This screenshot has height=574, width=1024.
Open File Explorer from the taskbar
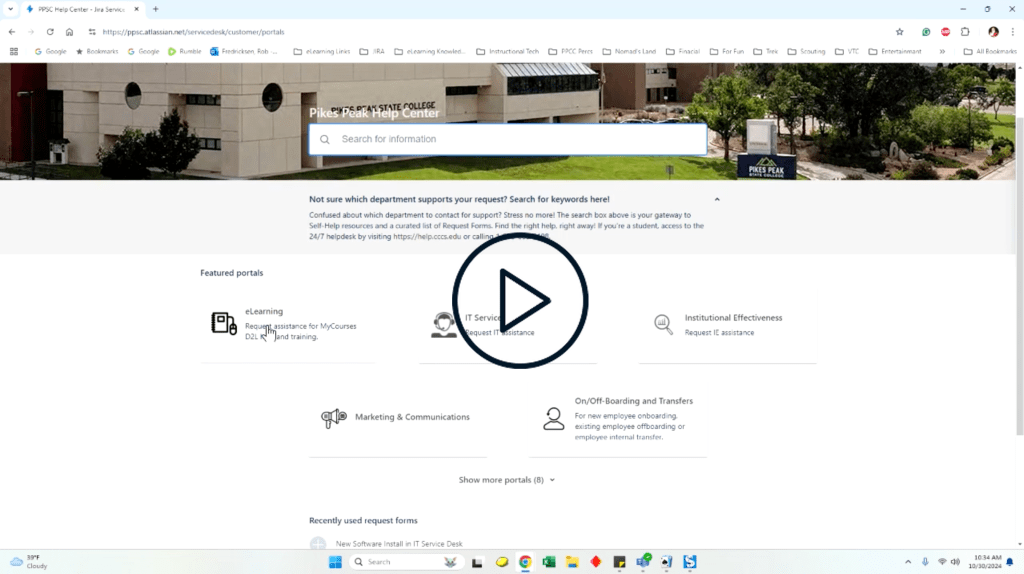pyautogui.click(x=572, y=562)
